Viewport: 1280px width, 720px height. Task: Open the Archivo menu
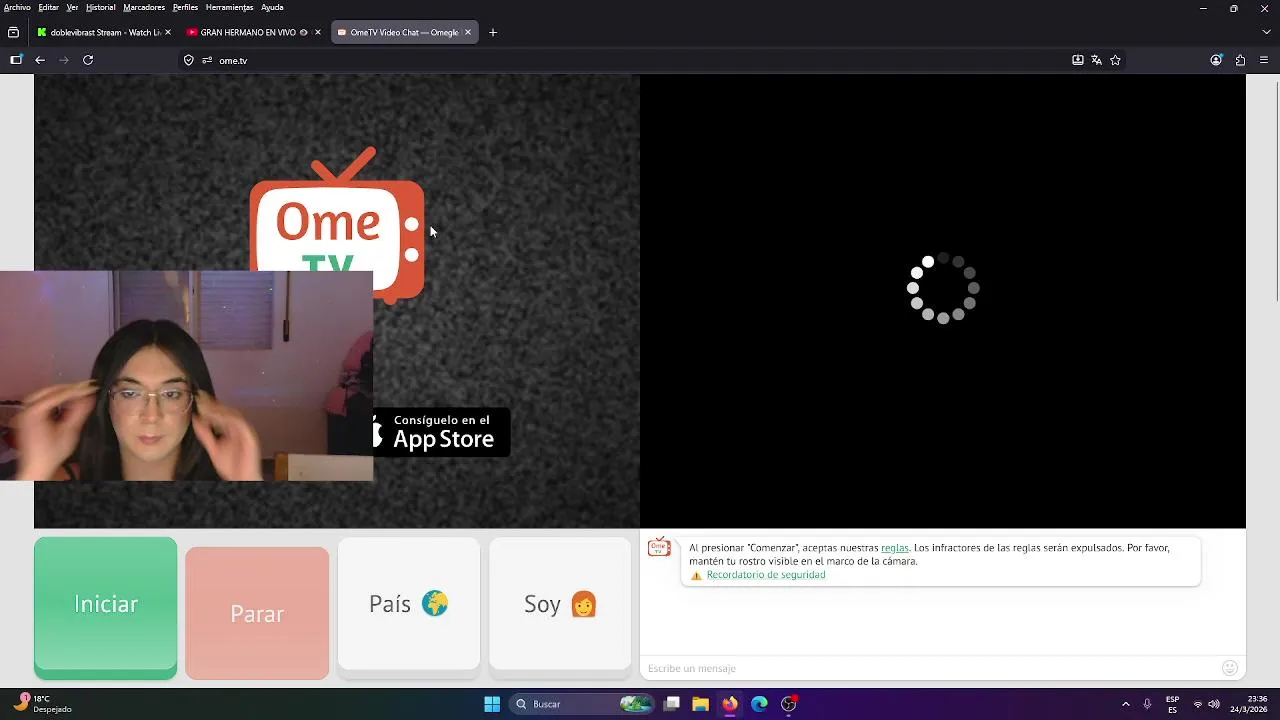(x=17, y=7)
